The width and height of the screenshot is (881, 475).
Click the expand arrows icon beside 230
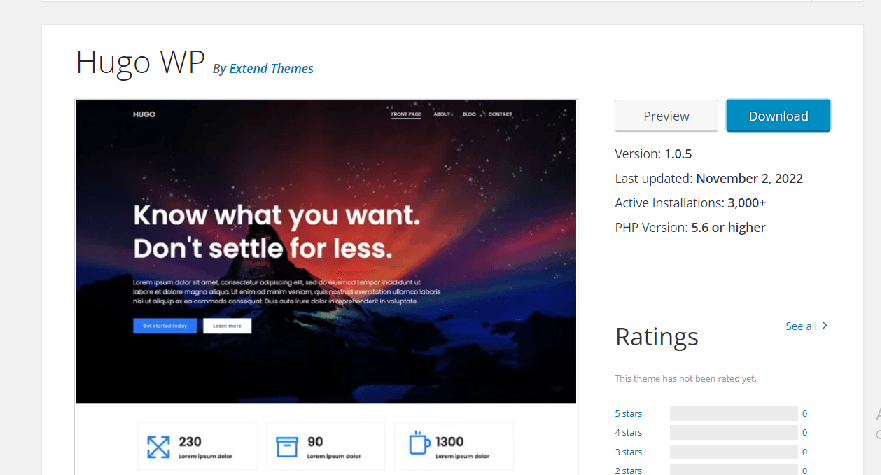coord(158,447)
